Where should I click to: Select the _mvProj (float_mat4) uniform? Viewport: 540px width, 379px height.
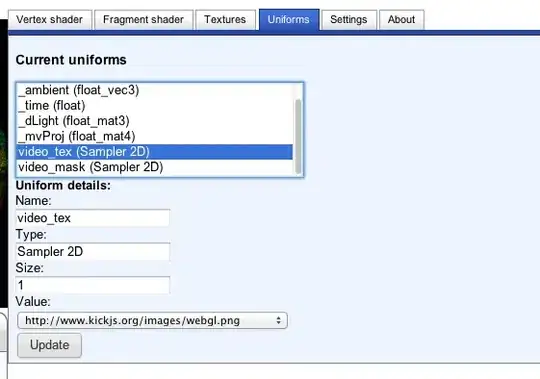click(x=155, y=136)
